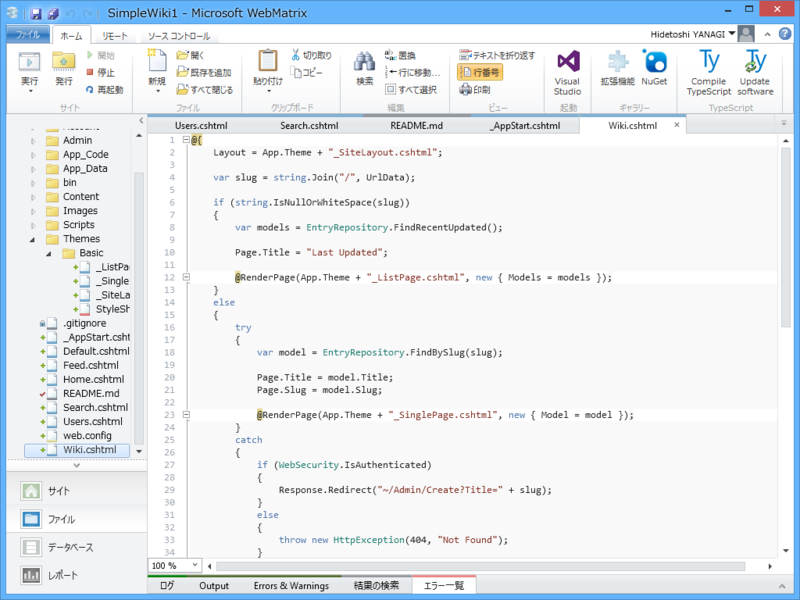
Task: Launch Visual Studio from ribbon
Action: pos(567,72)
